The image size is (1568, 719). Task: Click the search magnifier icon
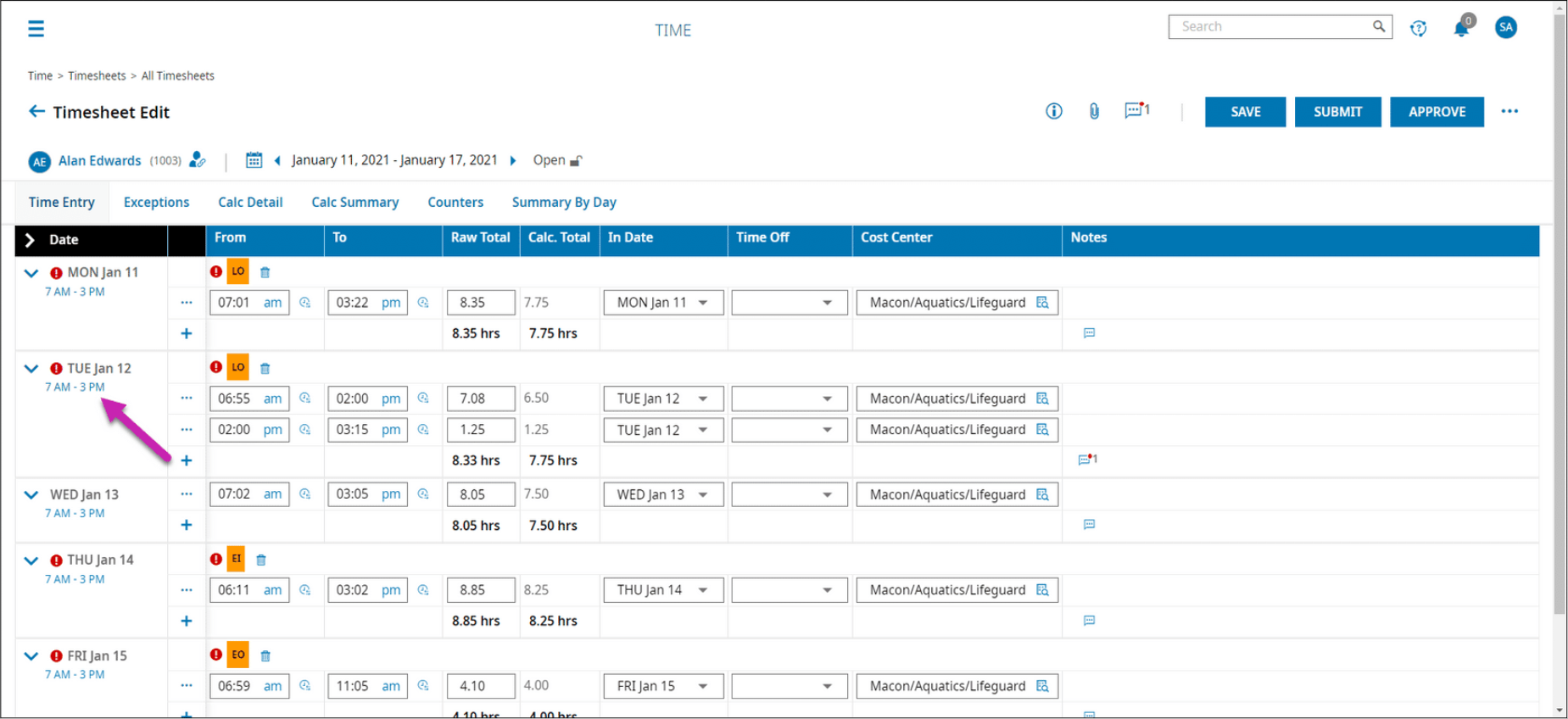pyautogui.click(x=1379, y=26)
